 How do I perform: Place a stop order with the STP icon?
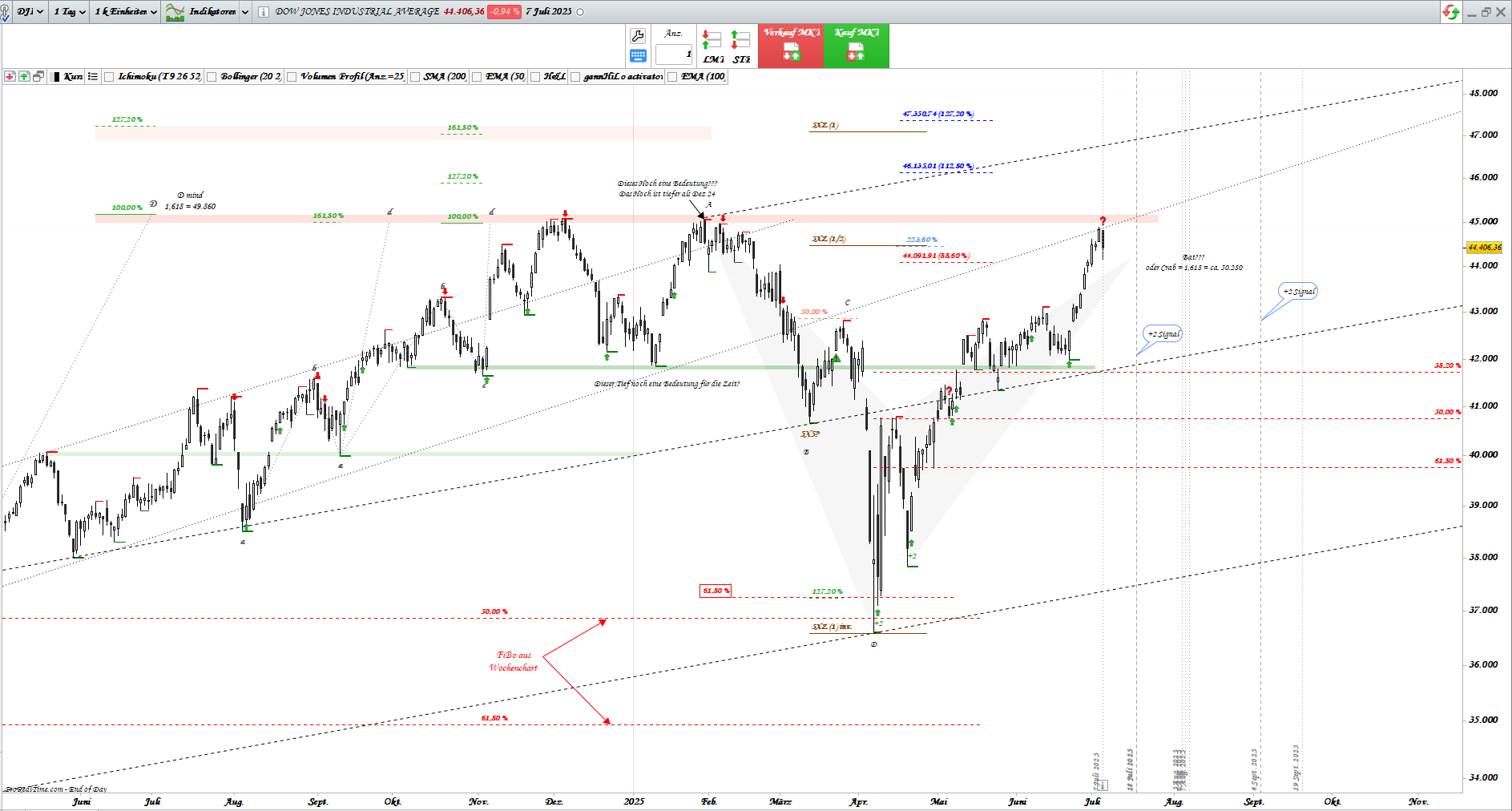(x=741, y=47)
